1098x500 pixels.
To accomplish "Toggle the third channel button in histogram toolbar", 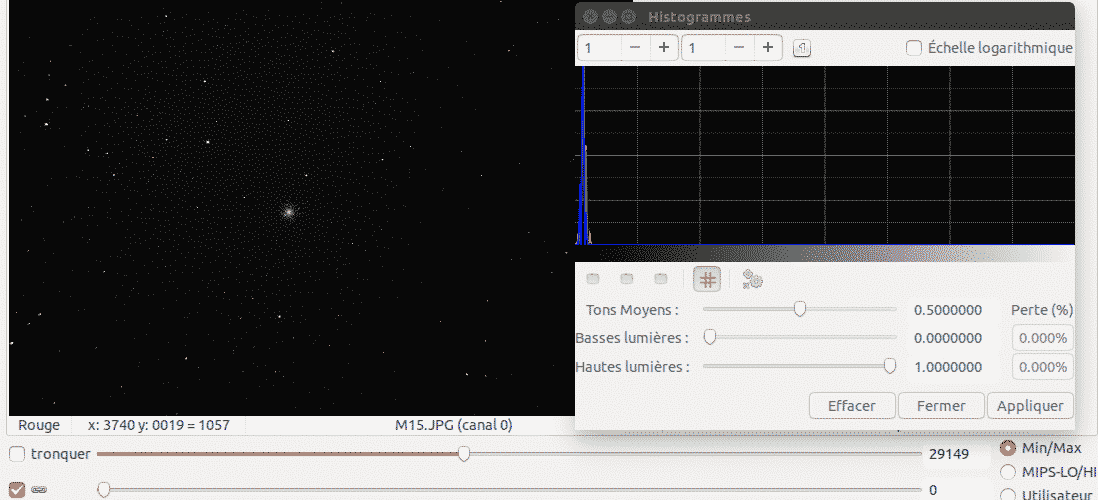I will pos(660,279).
